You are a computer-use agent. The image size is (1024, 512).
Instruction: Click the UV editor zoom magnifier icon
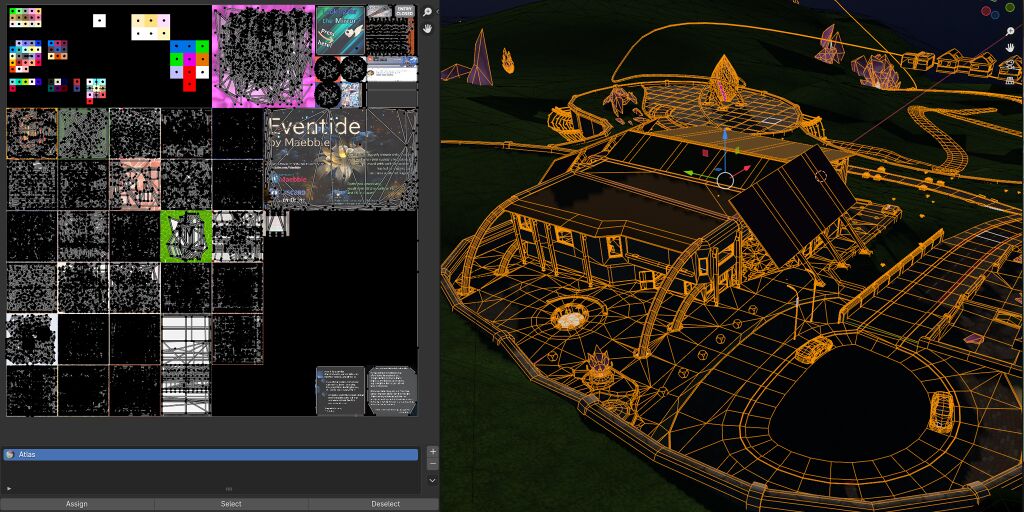[x=428, y=12]
